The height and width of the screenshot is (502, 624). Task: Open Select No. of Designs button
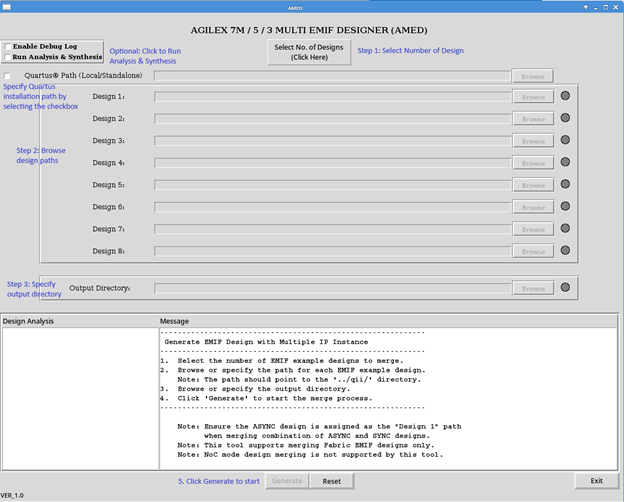[309, 52]
